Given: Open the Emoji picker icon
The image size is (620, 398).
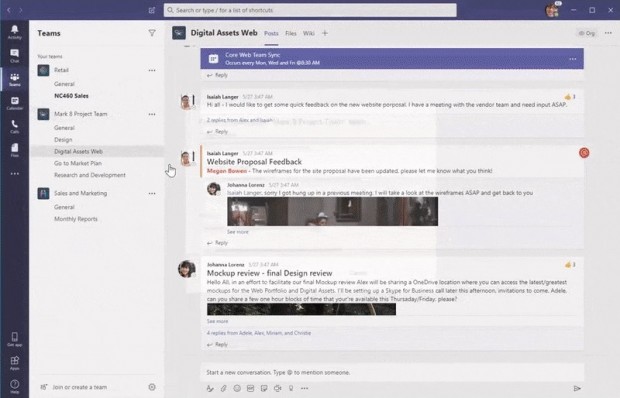Looking at the screenshot, I should pyautogui.click(x=237, y=389).
